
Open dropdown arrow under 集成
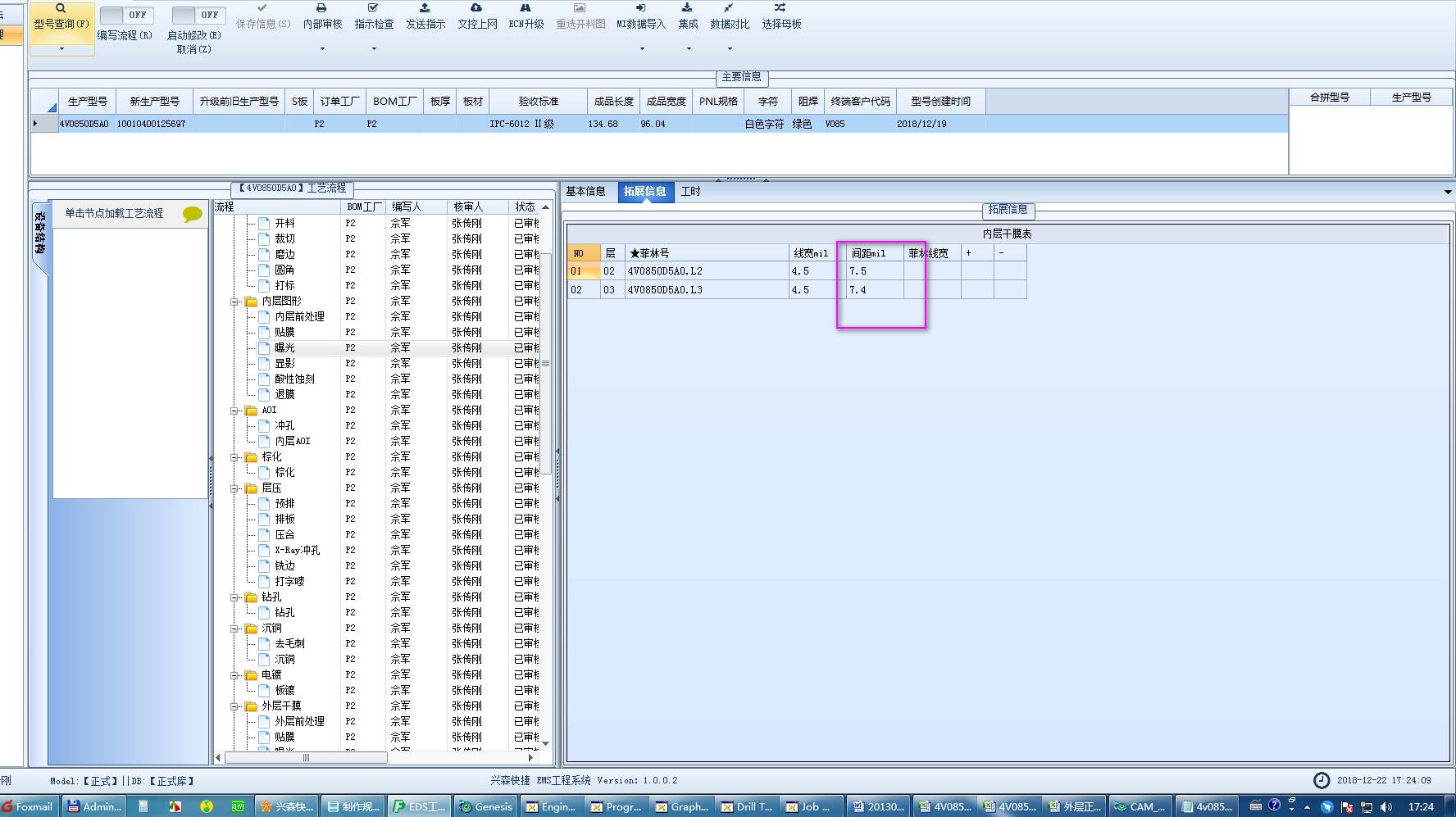(689, 49)
